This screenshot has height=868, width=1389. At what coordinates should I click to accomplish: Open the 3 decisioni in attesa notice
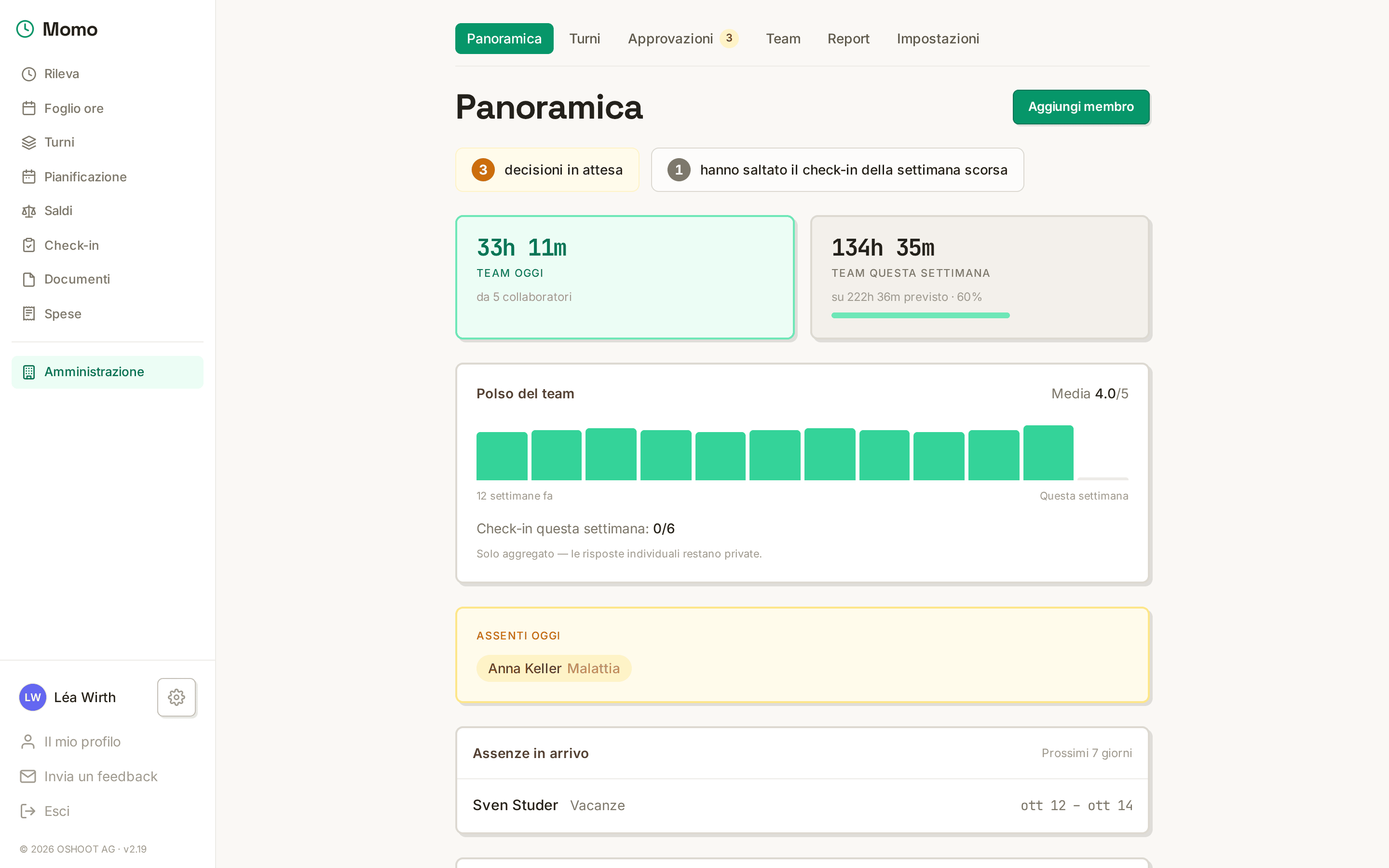547,170
